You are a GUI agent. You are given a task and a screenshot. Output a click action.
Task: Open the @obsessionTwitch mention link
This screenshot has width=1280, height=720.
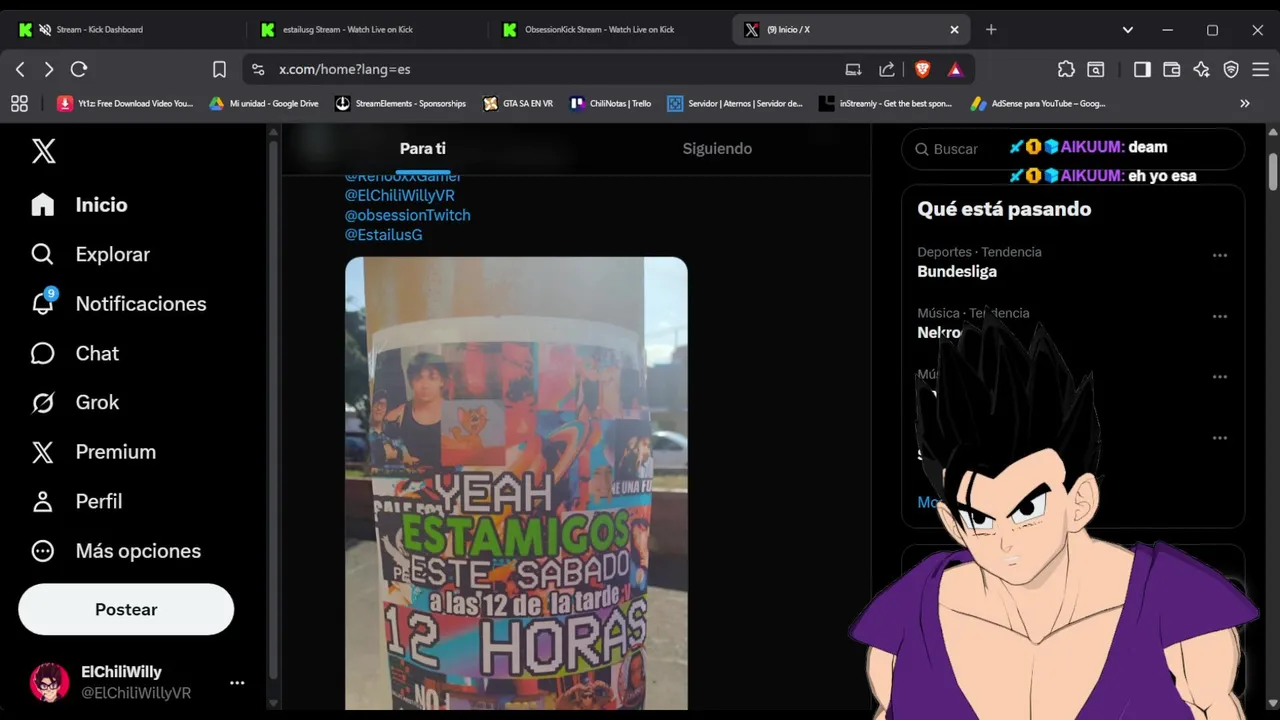pyautogui.click(x=408, y=215)
